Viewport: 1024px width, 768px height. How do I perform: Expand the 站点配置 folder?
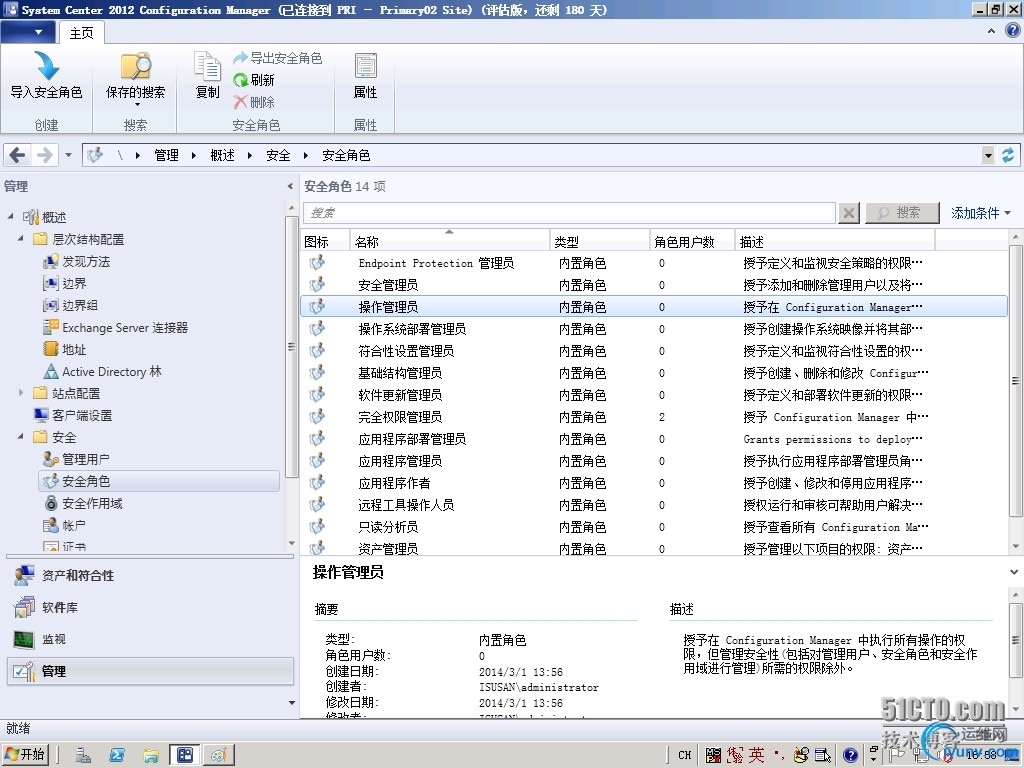21,393
